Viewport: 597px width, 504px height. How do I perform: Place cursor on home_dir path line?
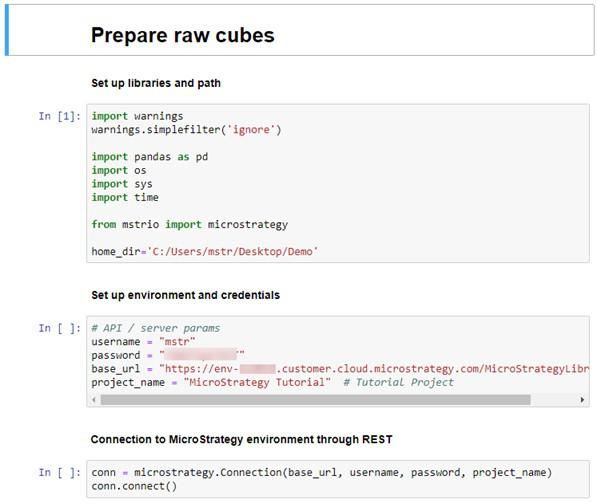[x=205, y=252]
